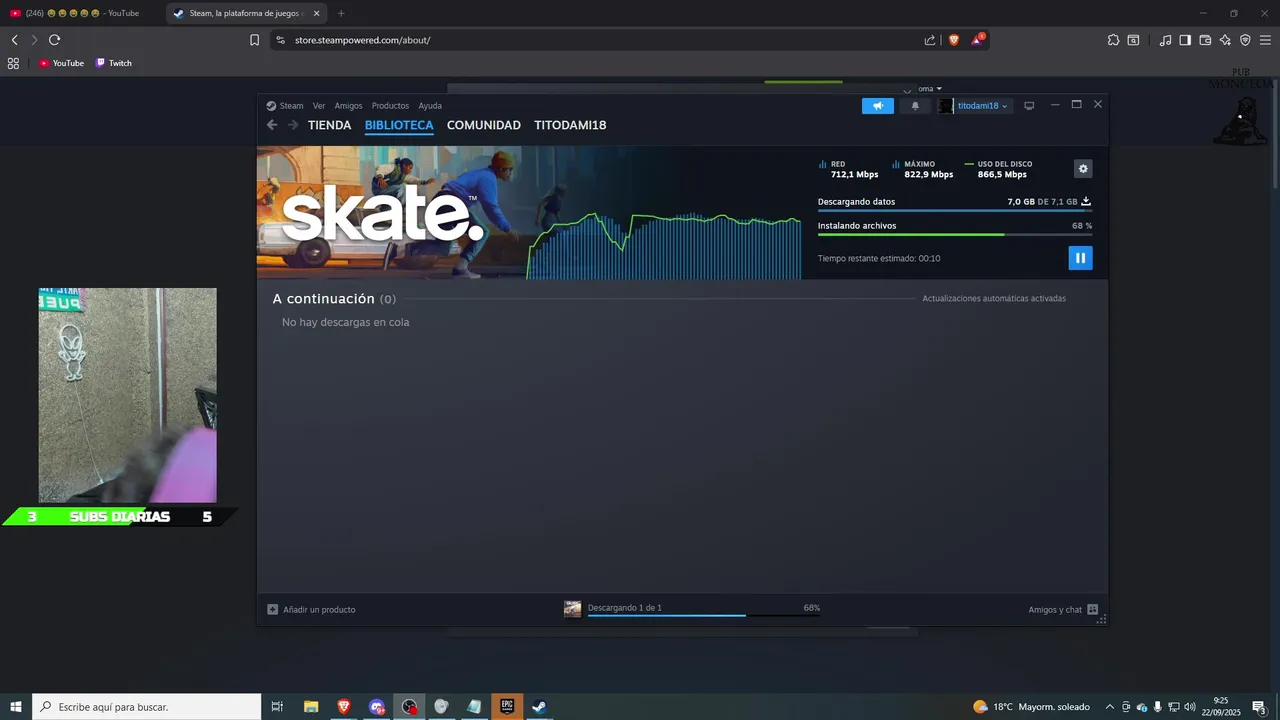
Task: Open the Brave Wallet icon
Action: point(1205,40)
